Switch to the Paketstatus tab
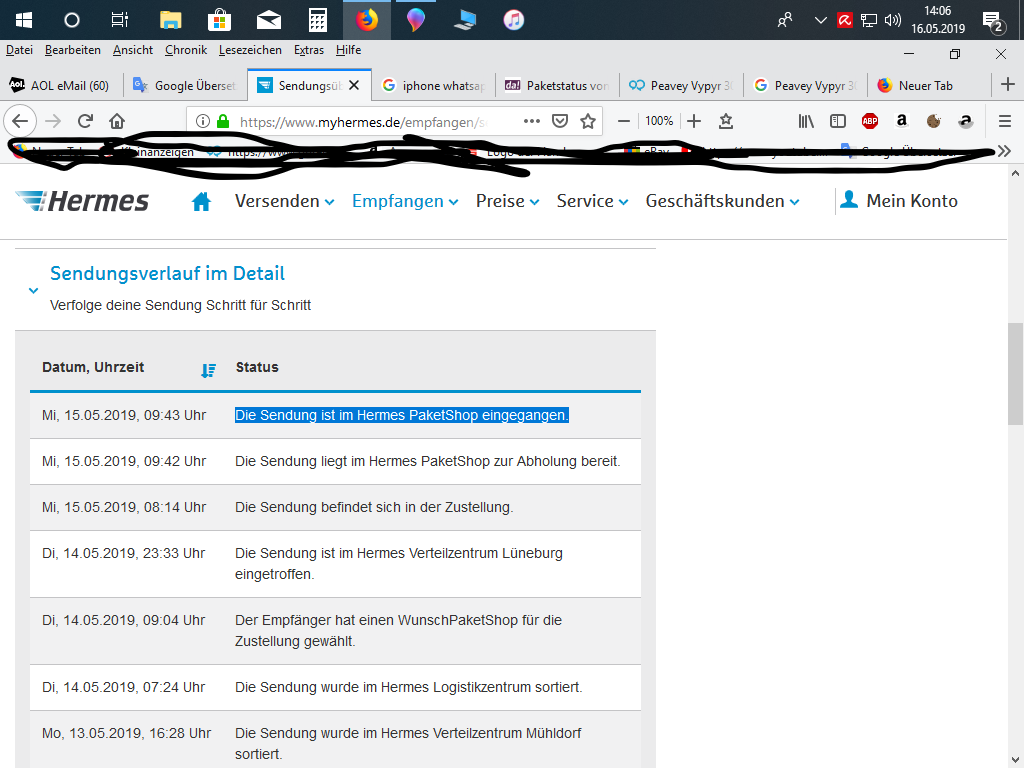Image resolution: width=1024 pixels, height=768 pixels. (x=557, y=86)
